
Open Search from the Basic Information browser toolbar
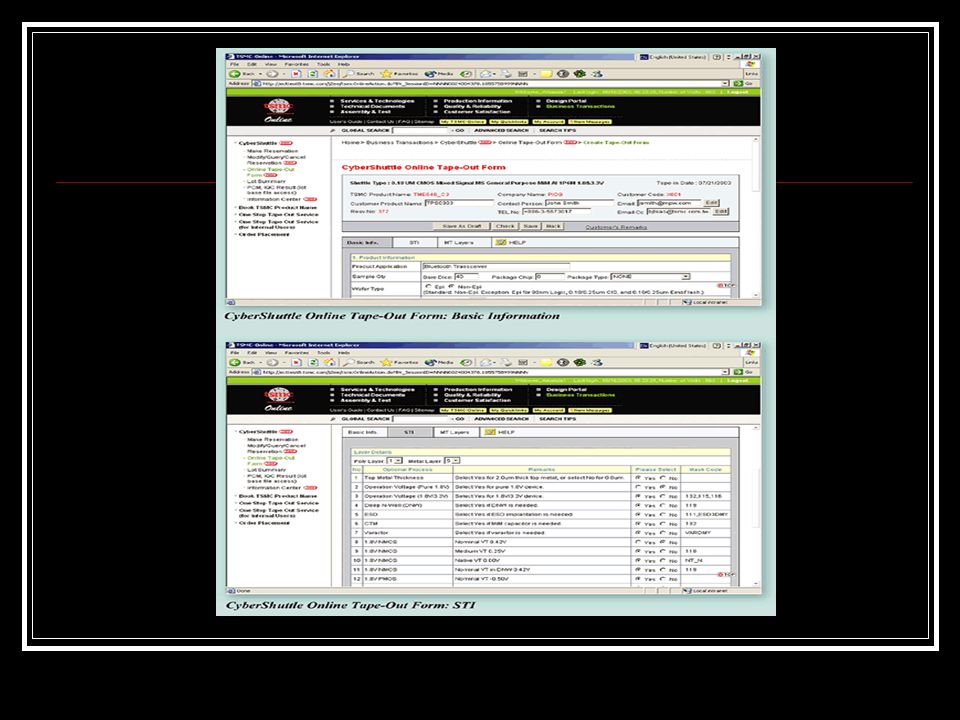click(x=358, y=73)
